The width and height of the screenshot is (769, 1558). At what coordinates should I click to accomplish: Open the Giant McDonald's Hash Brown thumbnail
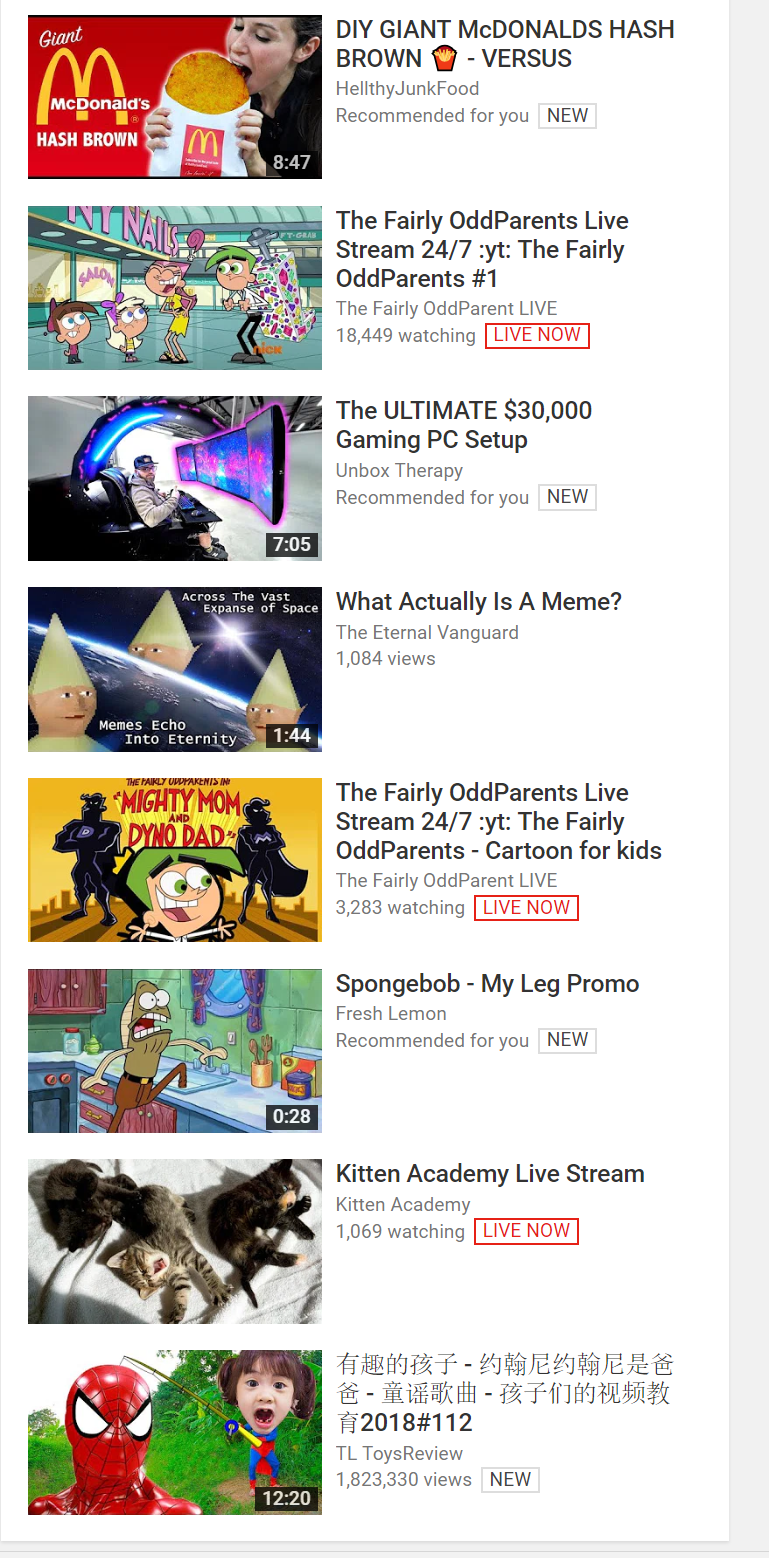click(175, 97)
